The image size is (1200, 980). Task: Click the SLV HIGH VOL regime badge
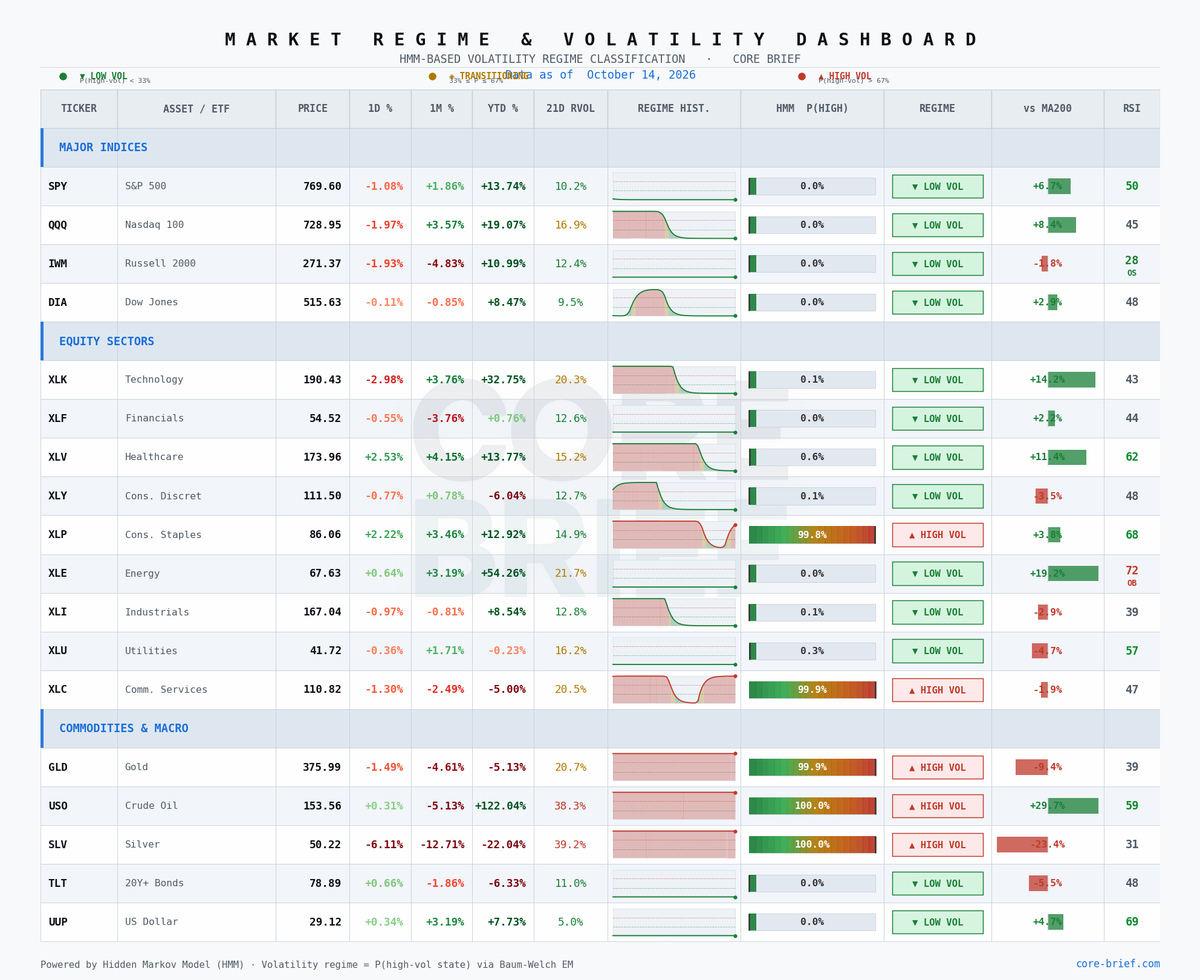938,845
